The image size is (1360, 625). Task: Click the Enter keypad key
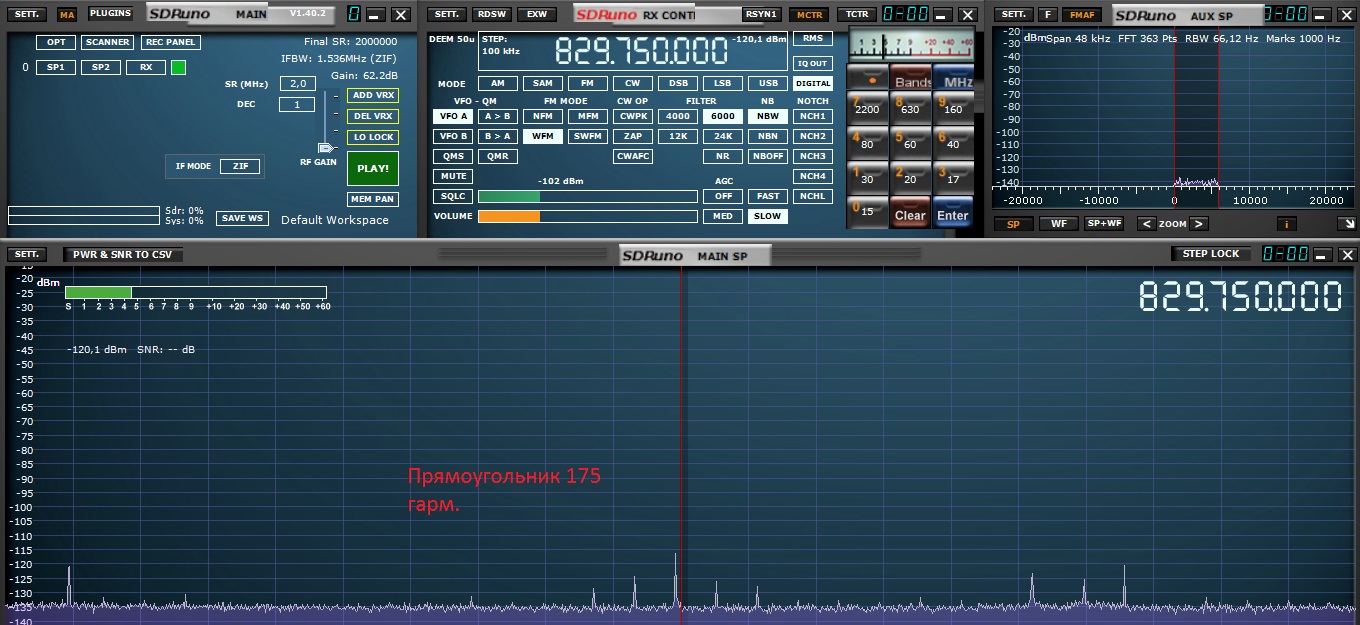[952, 213]
